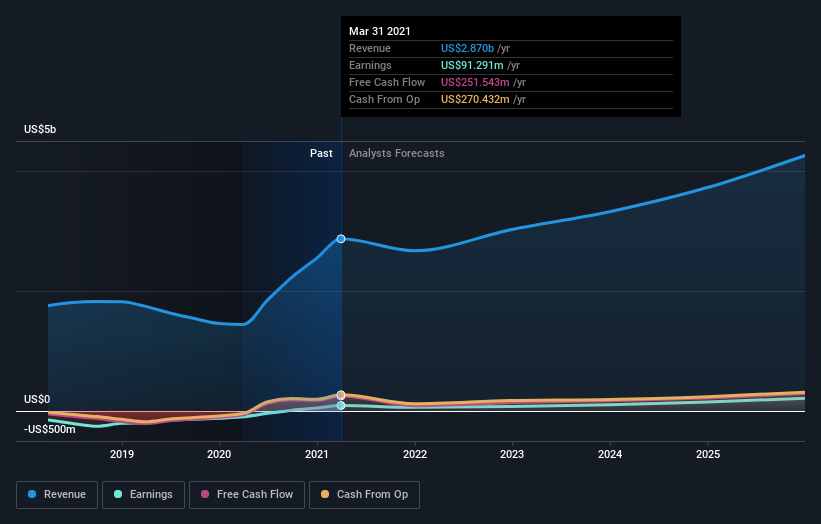Select the 2021 x-axis label
Image resolution: width=821 pixels, height=524 pixels.
pos(317,454)
